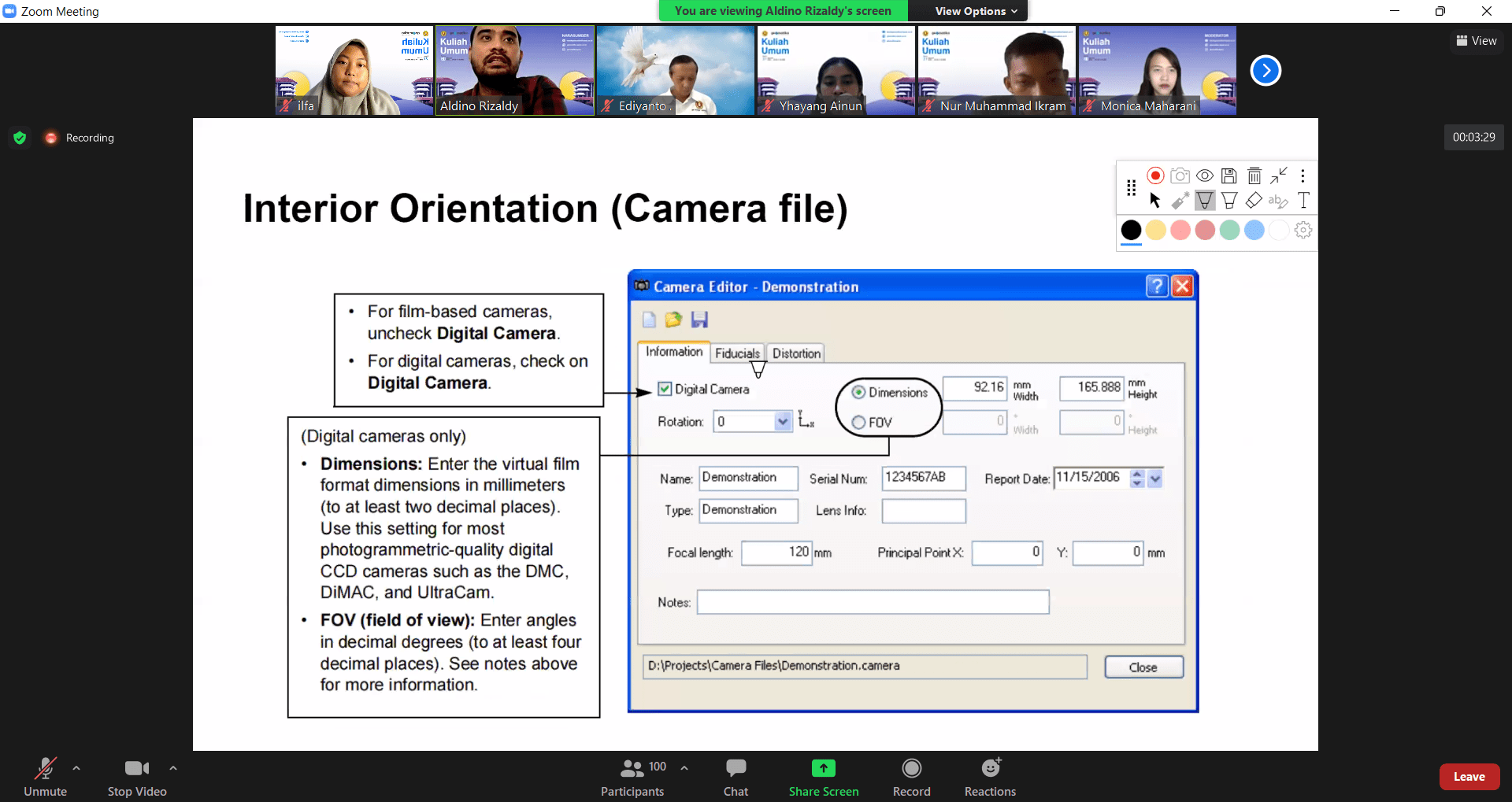Show next participants with blue arrow
The image size is (1512, 802).
point(1266,71)
